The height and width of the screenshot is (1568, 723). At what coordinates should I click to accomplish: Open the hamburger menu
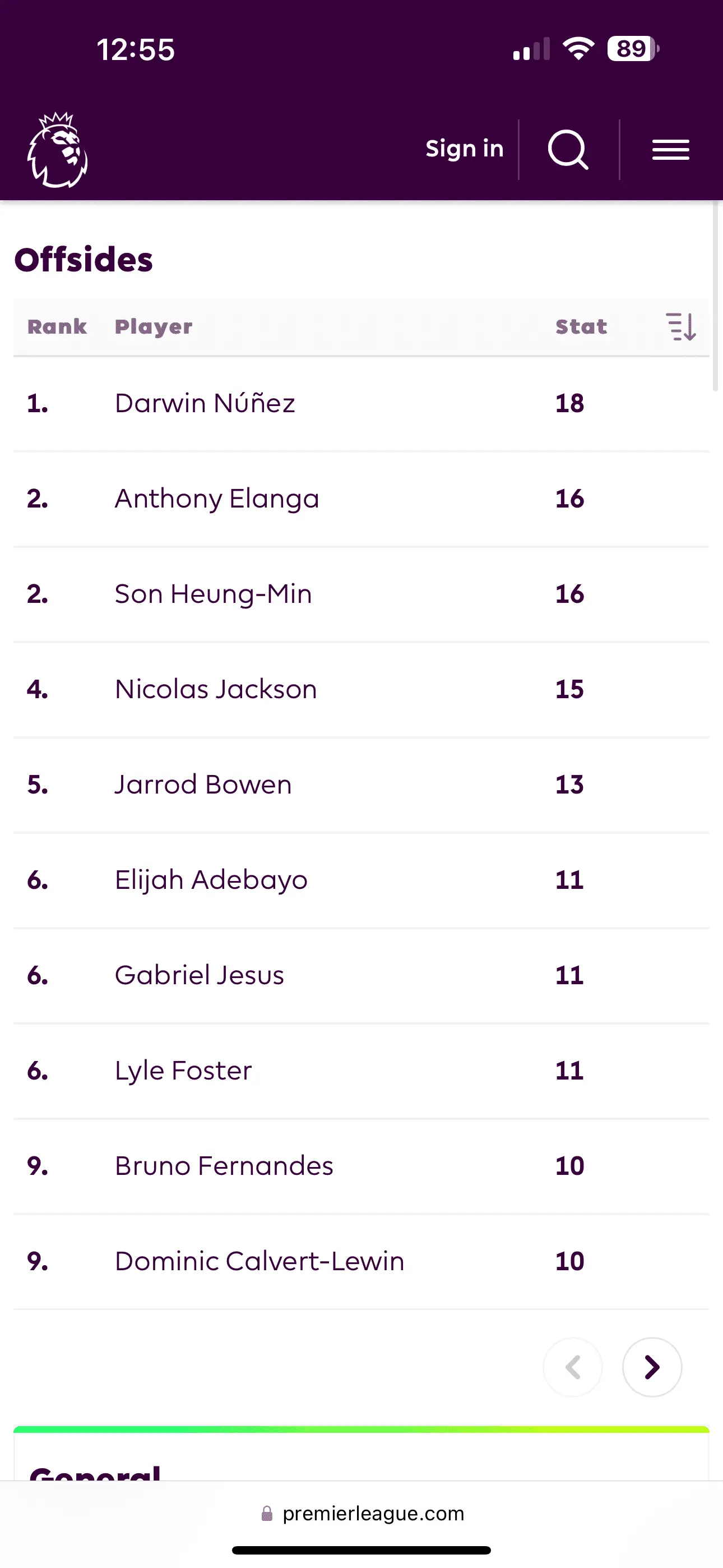[671, 150]
